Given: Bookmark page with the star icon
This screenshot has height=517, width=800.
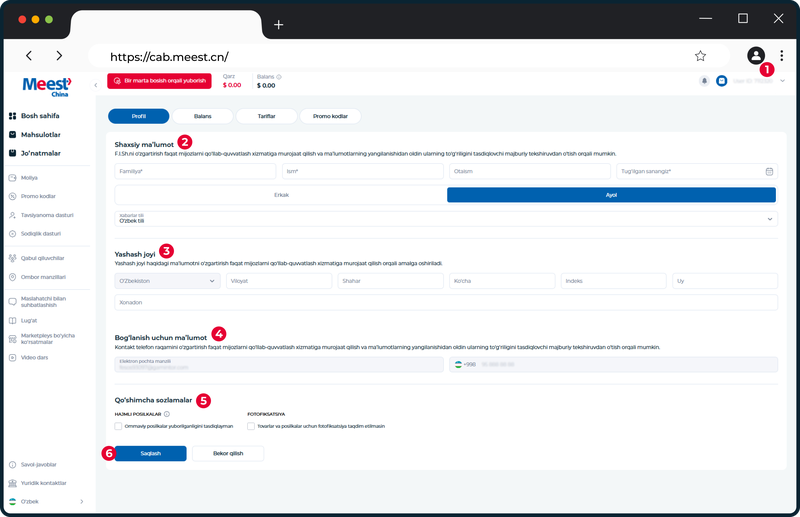Looking at the screenshot, I should tap(700, 56).
